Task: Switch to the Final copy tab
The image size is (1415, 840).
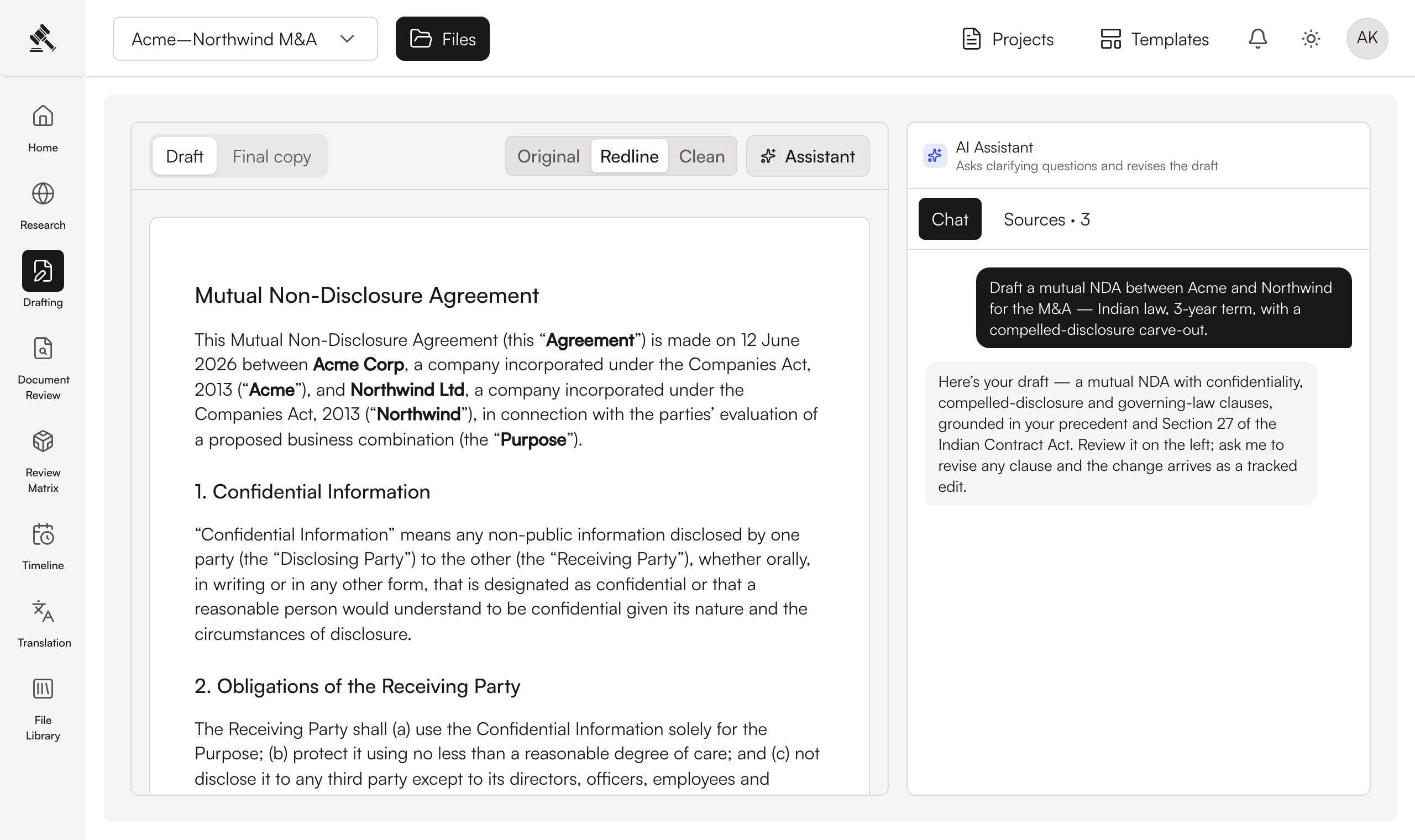Action: pyautogui.click(x=272, y=156)
